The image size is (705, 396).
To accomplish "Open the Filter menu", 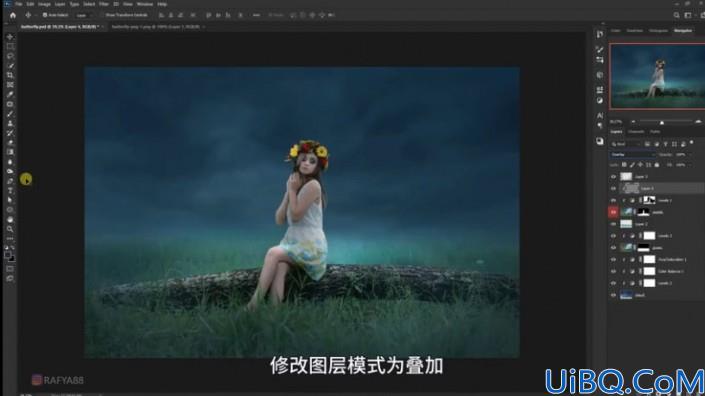I will (104, 4).
